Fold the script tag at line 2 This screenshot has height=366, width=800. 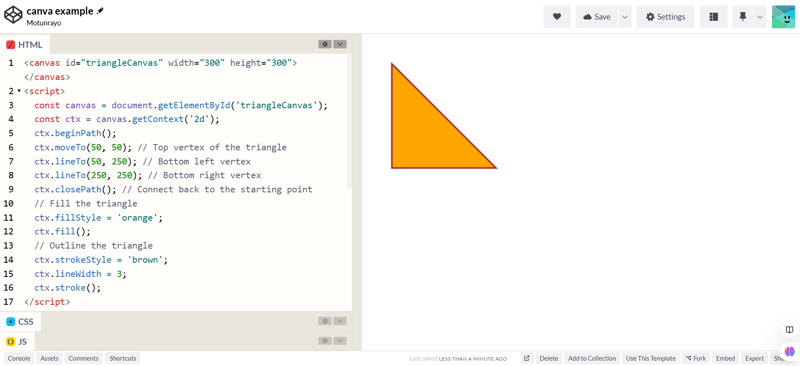19,91
